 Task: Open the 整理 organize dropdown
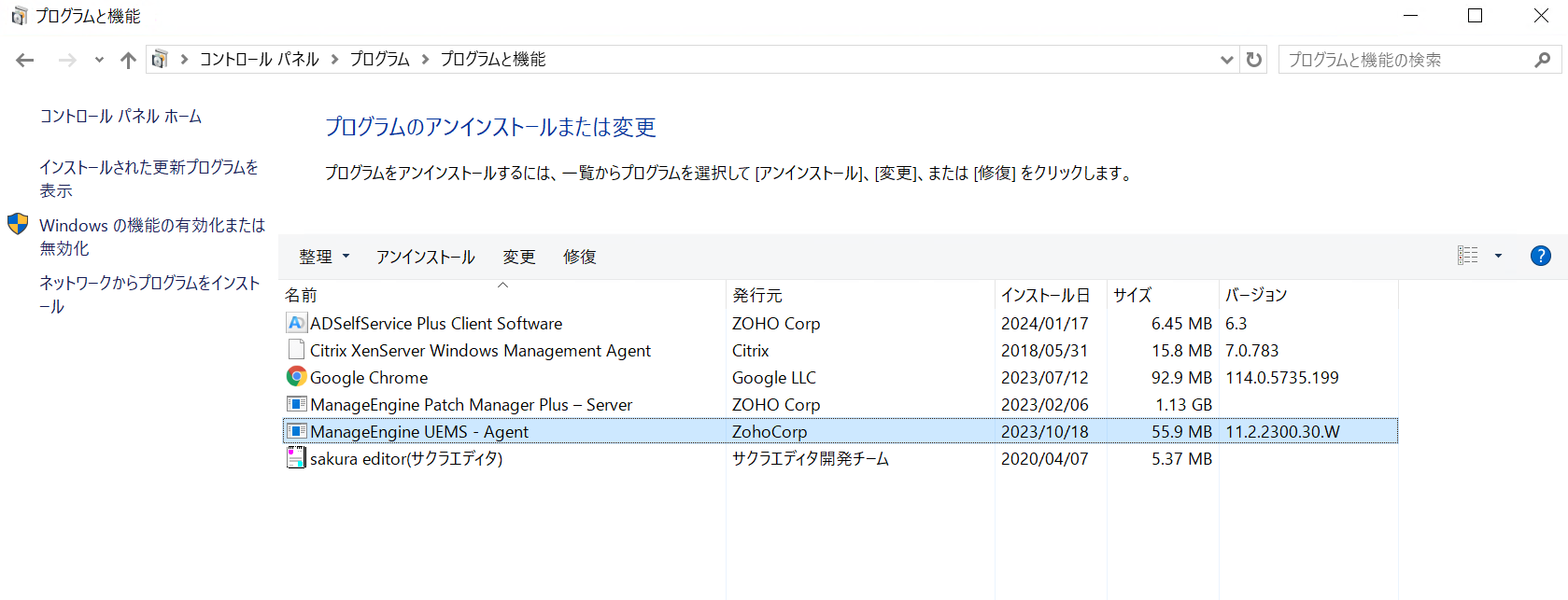323,257
